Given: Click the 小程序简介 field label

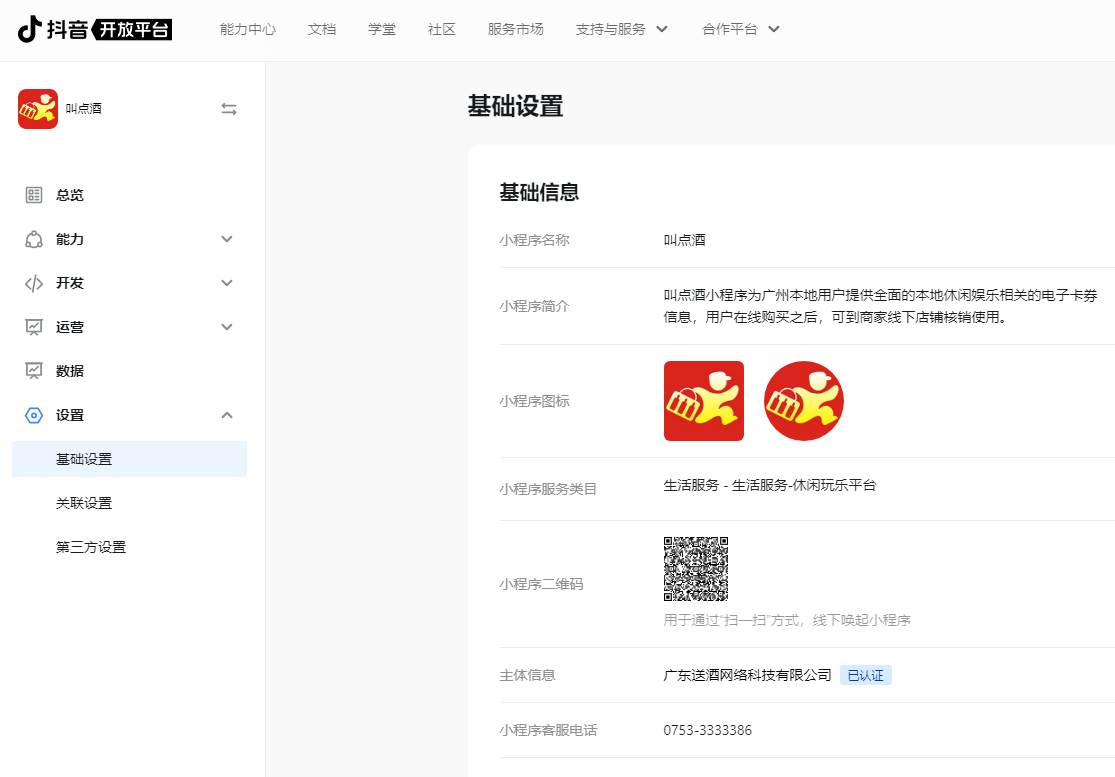Looking at the screenshot, I should pos(534,306).
